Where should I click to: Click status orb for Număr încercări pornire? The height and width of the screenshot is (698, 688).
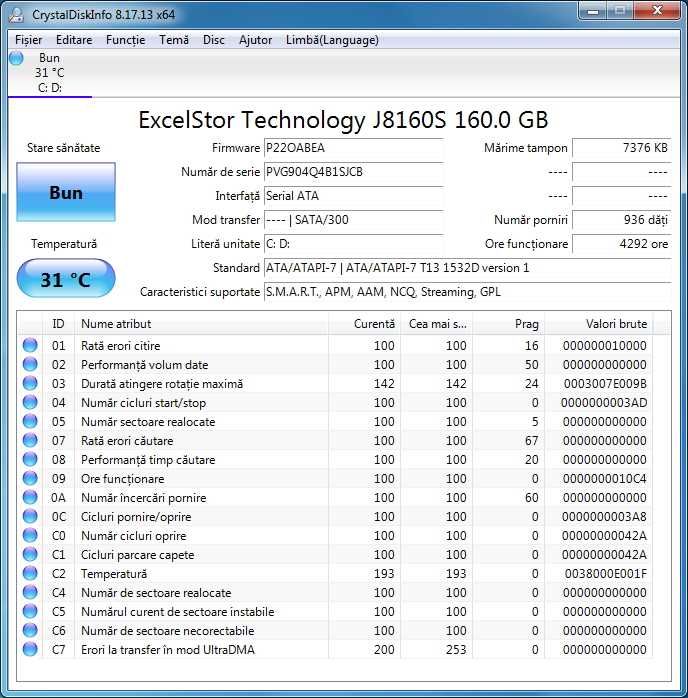[30, 497]
